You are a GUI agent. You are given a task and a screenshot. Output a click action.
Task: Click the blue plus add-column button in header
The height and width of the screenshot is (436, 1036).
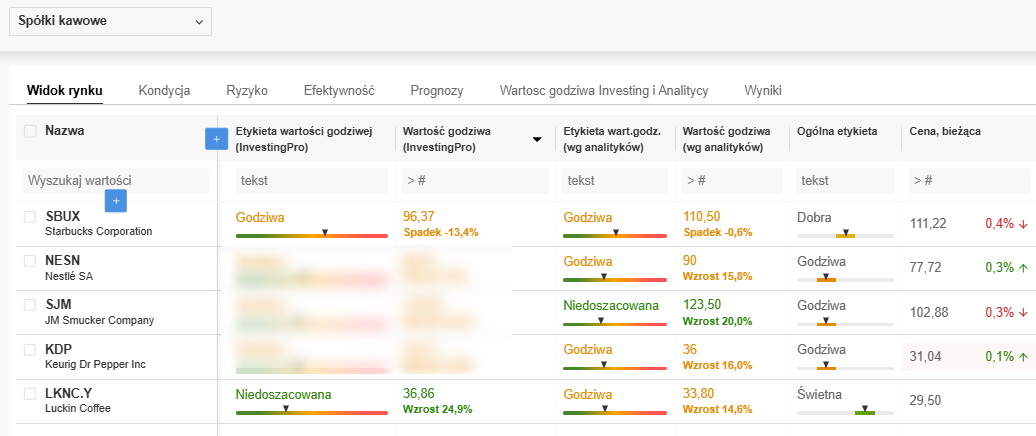click(x=217, y=139)
